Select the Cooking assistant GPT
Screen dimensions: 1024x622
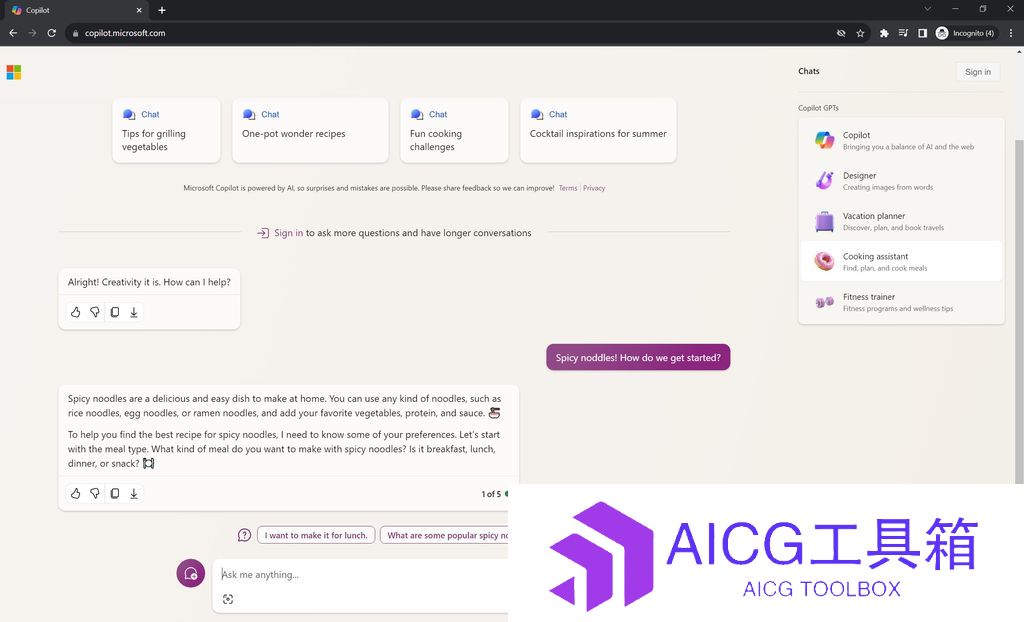[901, 261]
